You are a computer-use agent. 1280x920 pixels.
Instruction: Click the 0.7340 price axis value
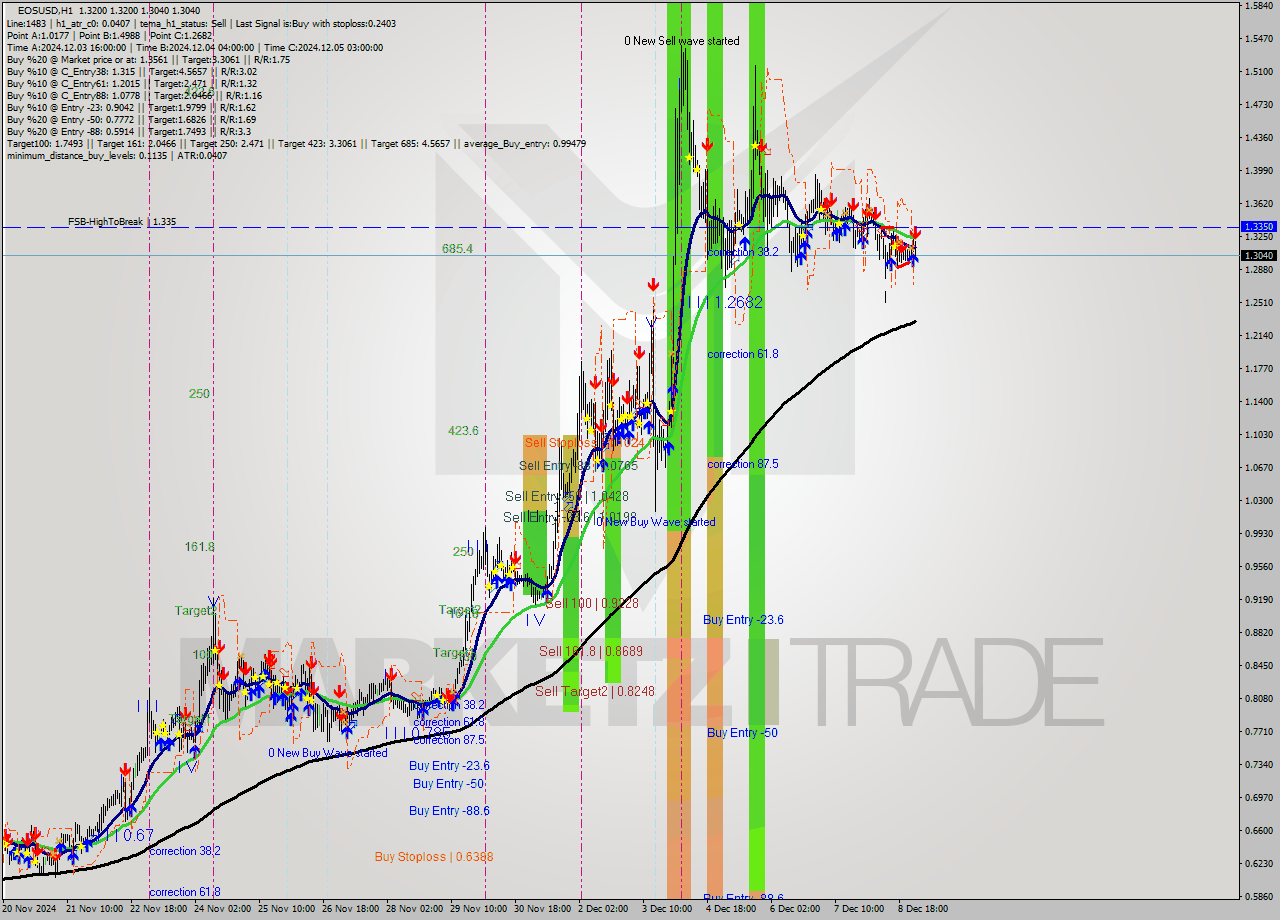point(1257,765)
